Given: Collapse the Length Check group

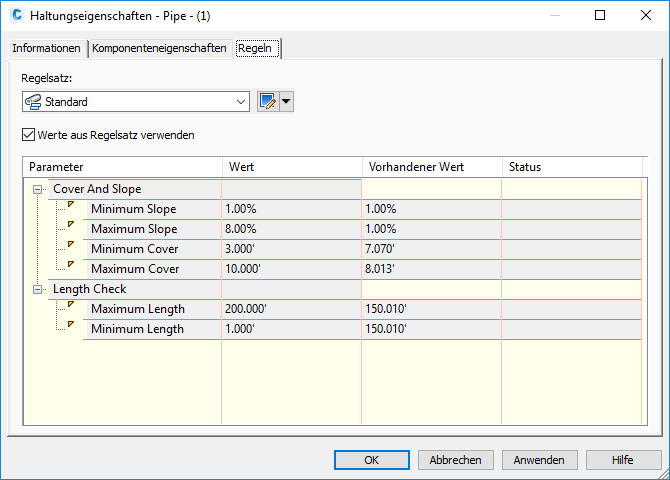Looking at the screenshot, I should pyautogui.click(x=37, y=289).
